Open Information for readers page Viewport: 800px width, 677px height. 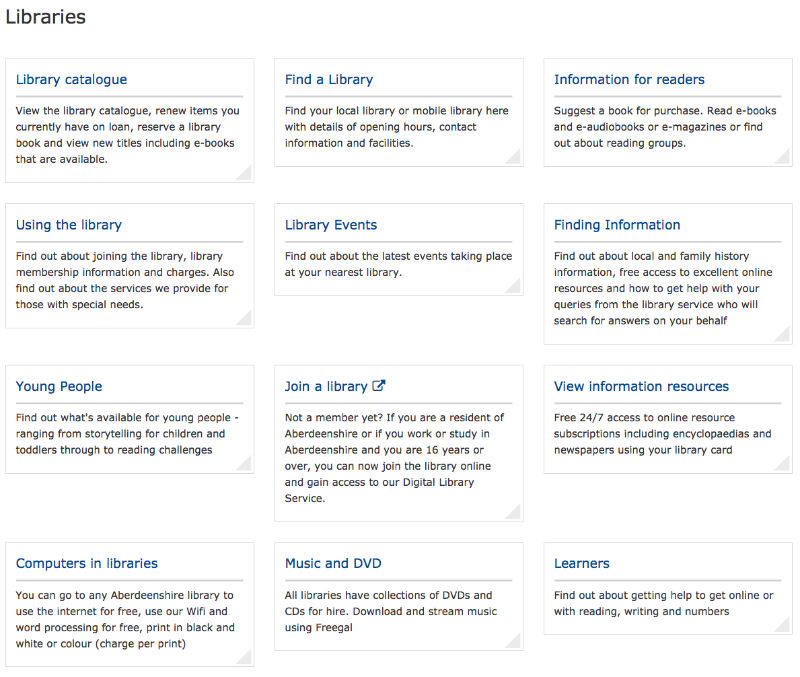click(629, 79)
